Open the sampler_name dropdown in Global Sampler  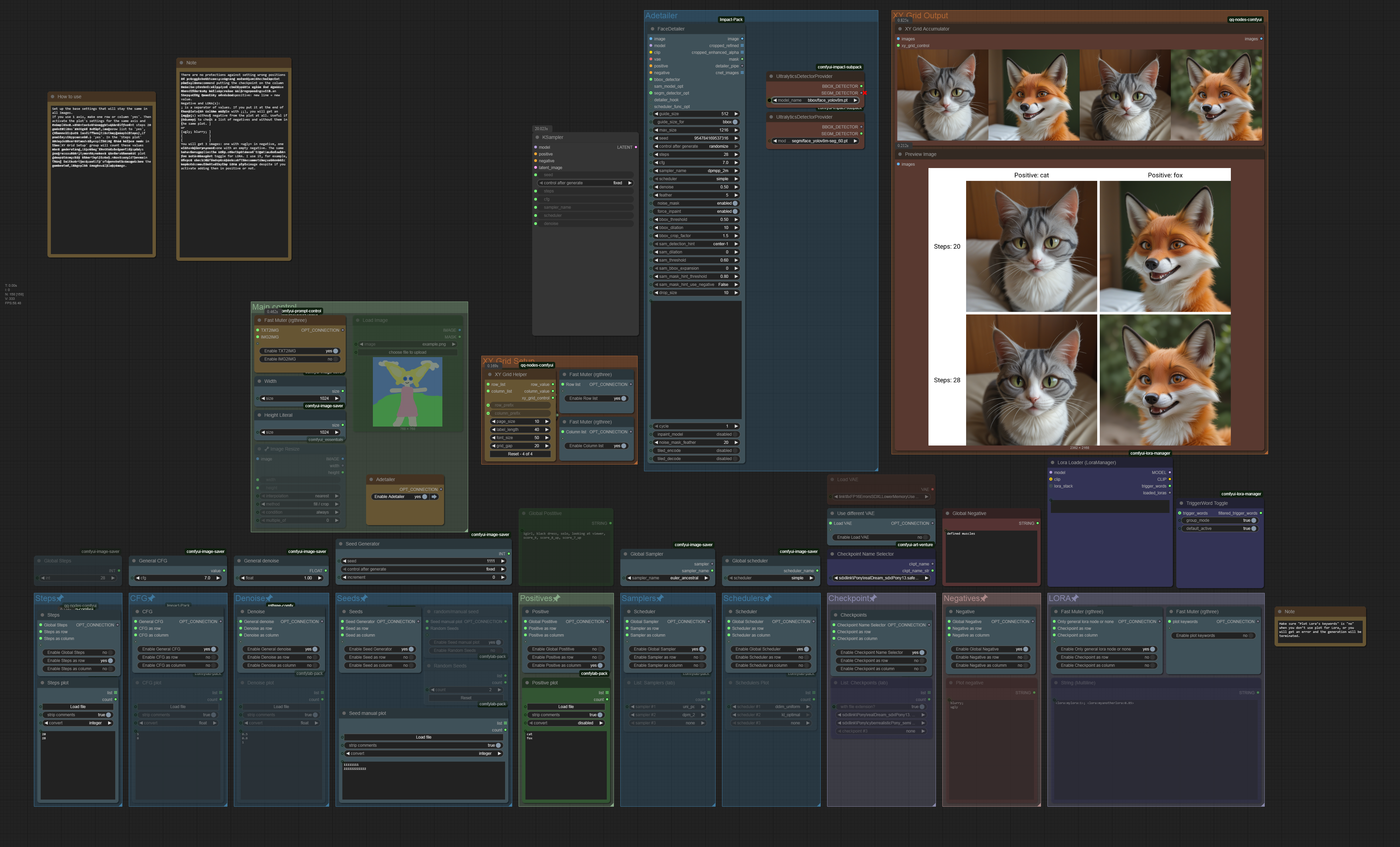[667, 578]
